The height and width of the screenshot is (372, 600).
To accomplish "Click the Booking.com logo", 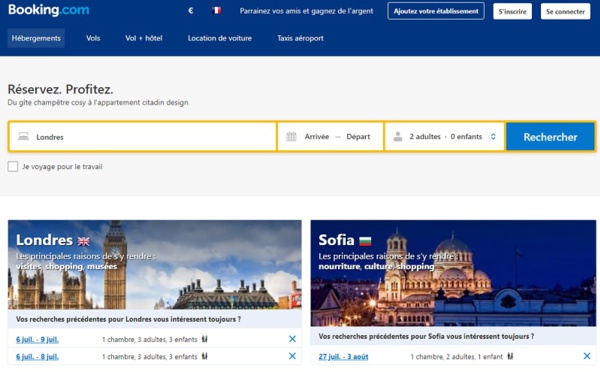I will [49, 10].
